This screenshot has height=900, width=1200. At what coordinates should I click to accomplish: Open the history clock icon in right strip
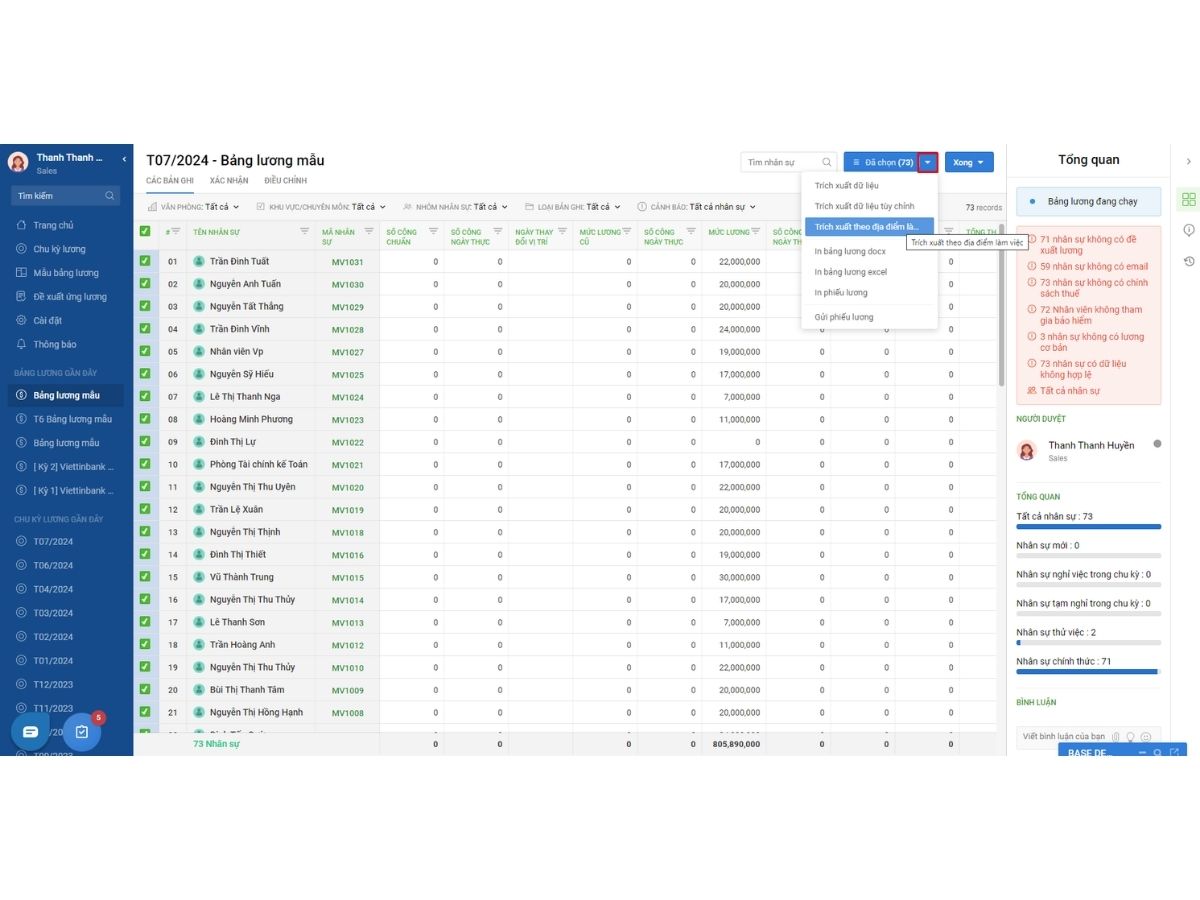(1188, 261)
